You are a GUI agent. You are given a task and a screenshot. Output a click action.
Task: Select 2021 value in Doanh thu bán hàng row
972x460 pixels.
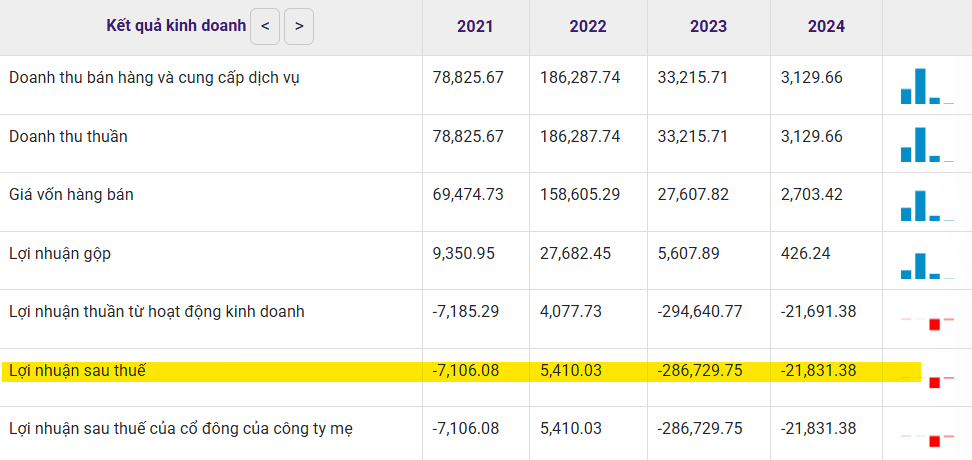click(468, 78)
